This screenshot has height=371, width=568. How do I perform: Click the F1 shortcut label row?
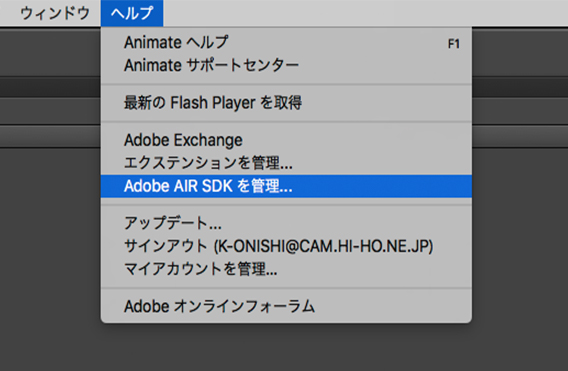(x=454, y=44)
